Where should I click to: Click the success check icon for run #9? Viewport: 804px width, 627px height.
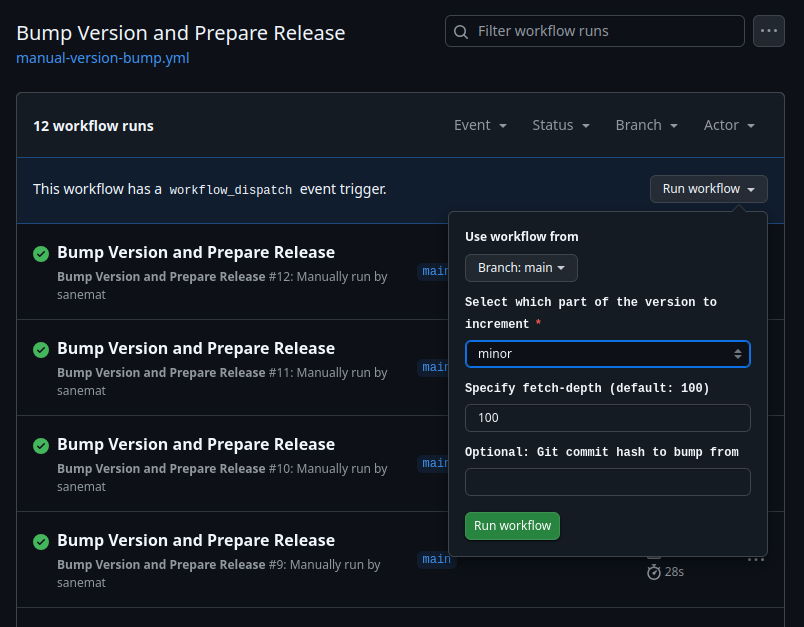point(41,542)
